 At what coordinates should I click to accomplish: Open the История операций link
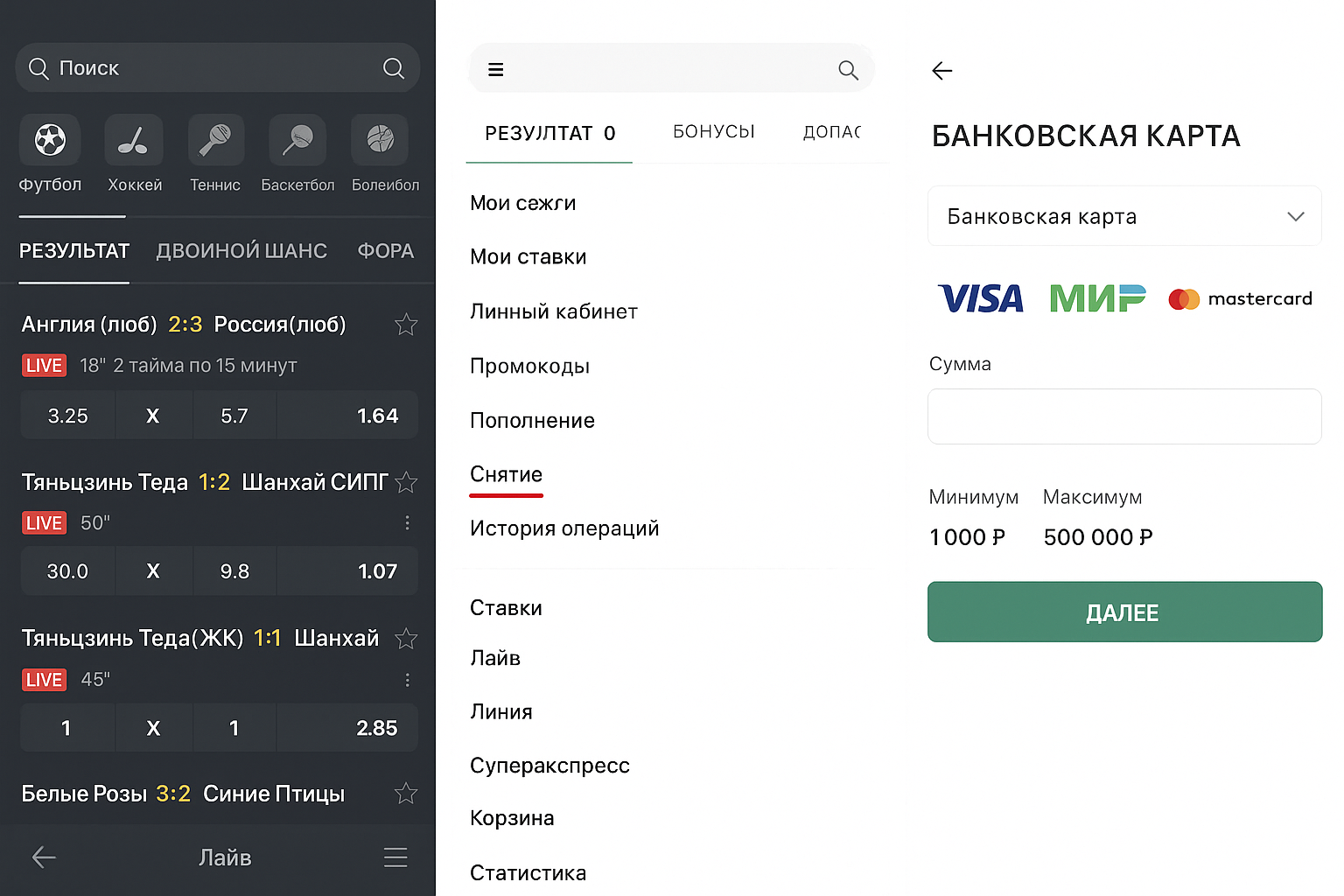coord(564,528)
